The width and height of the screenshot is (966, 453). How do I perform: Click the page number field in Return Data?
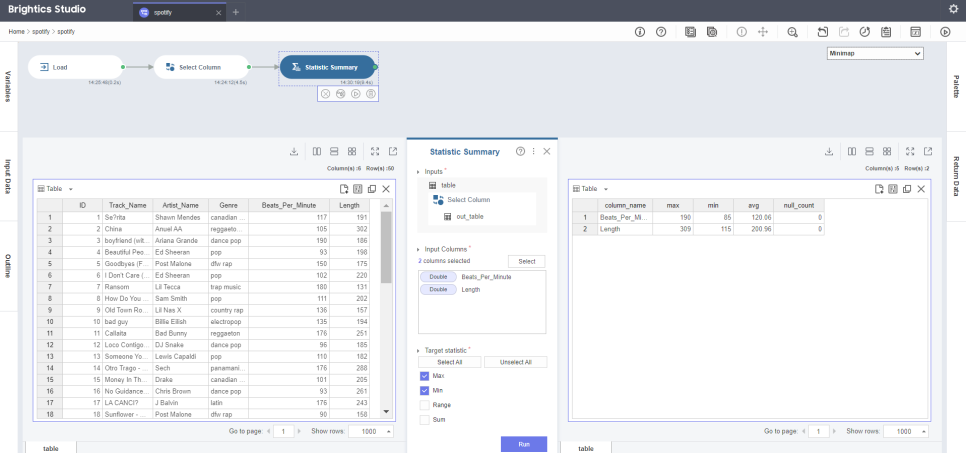pyautogui.click(x=819, y=431)
